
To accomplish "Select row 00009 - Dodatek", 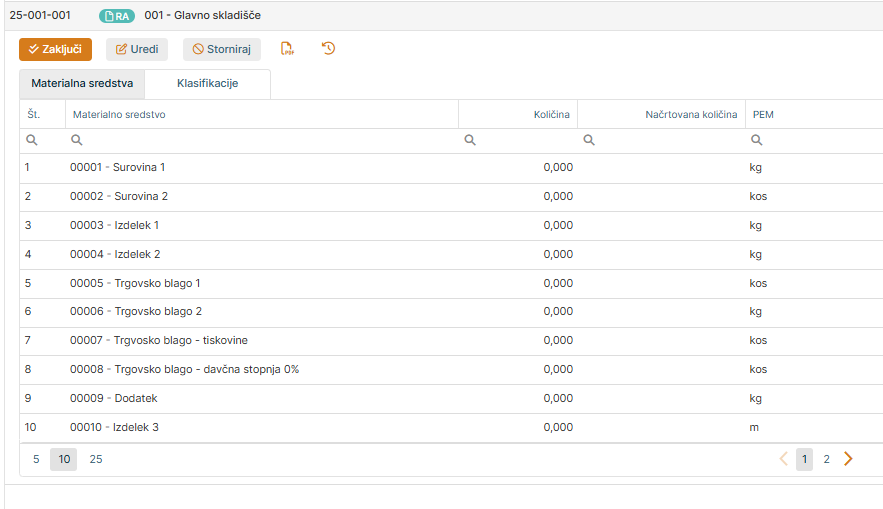I will pyautogui.click(x=113, y=399).
